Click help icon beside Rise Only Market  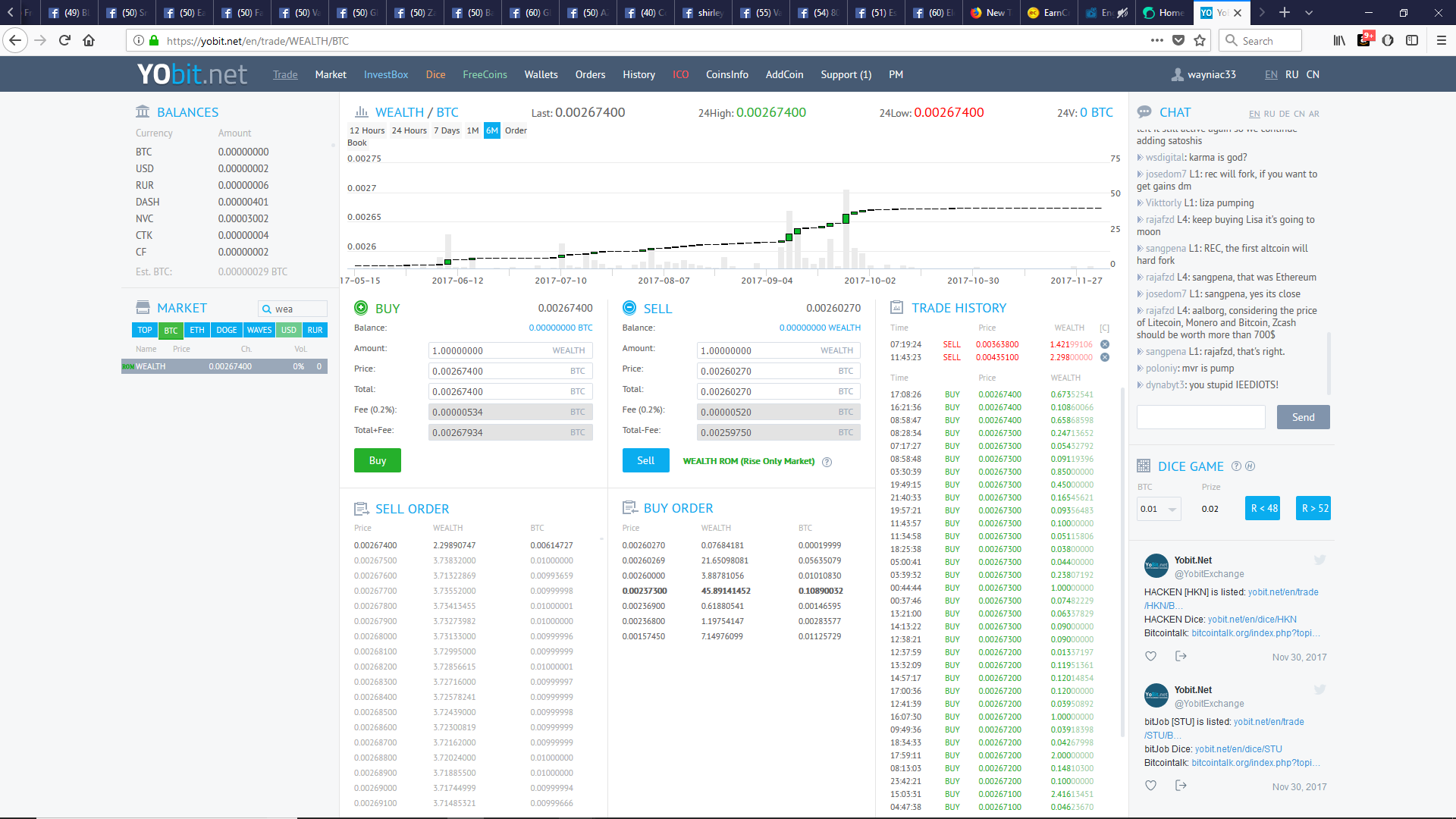[x=827, y=462]
